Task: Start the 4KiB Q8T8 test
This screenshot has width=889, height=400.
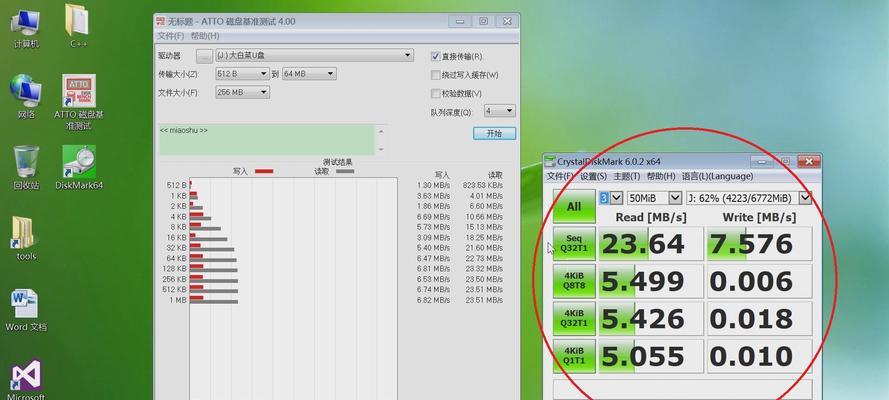Action: [574, 281]
